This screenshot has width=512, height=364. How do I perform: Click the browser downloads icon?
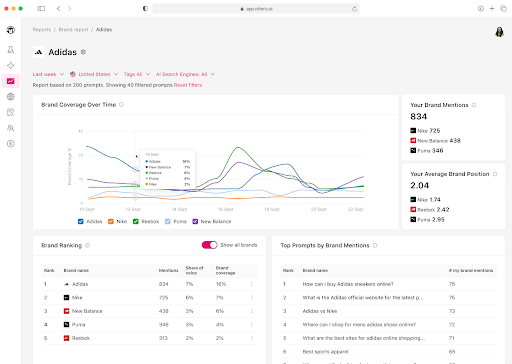coord(481,9)
